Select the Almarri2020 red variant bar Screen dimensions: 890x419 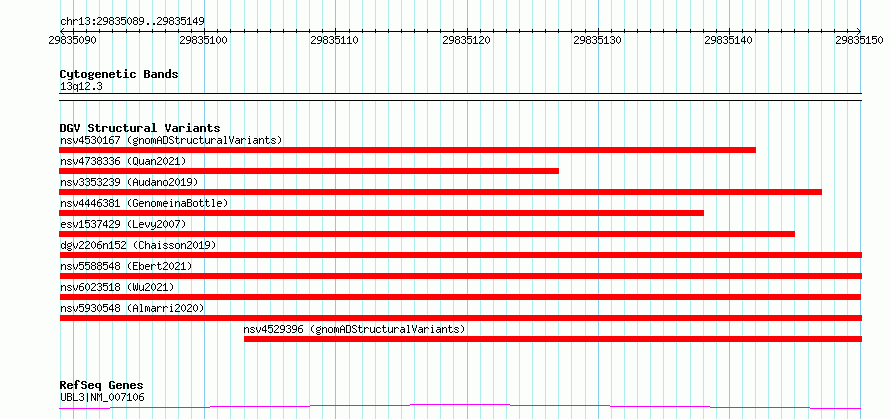coord(460,318)
